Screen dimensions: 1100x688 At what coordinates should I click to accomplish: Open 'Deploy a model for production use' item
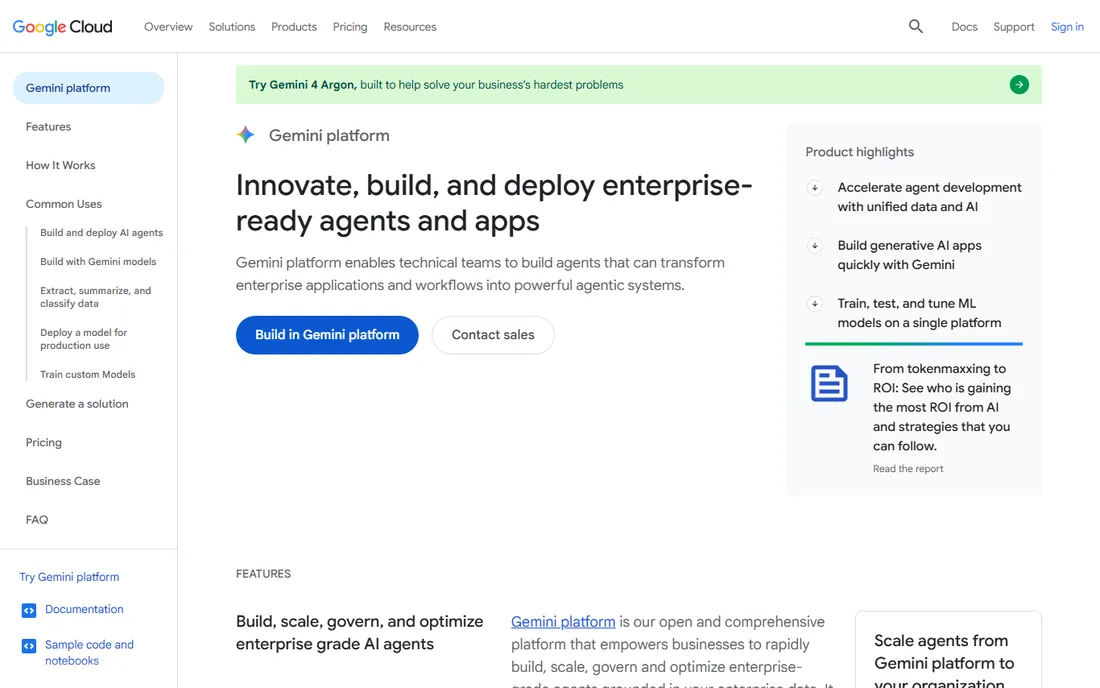tap(83, 339)
